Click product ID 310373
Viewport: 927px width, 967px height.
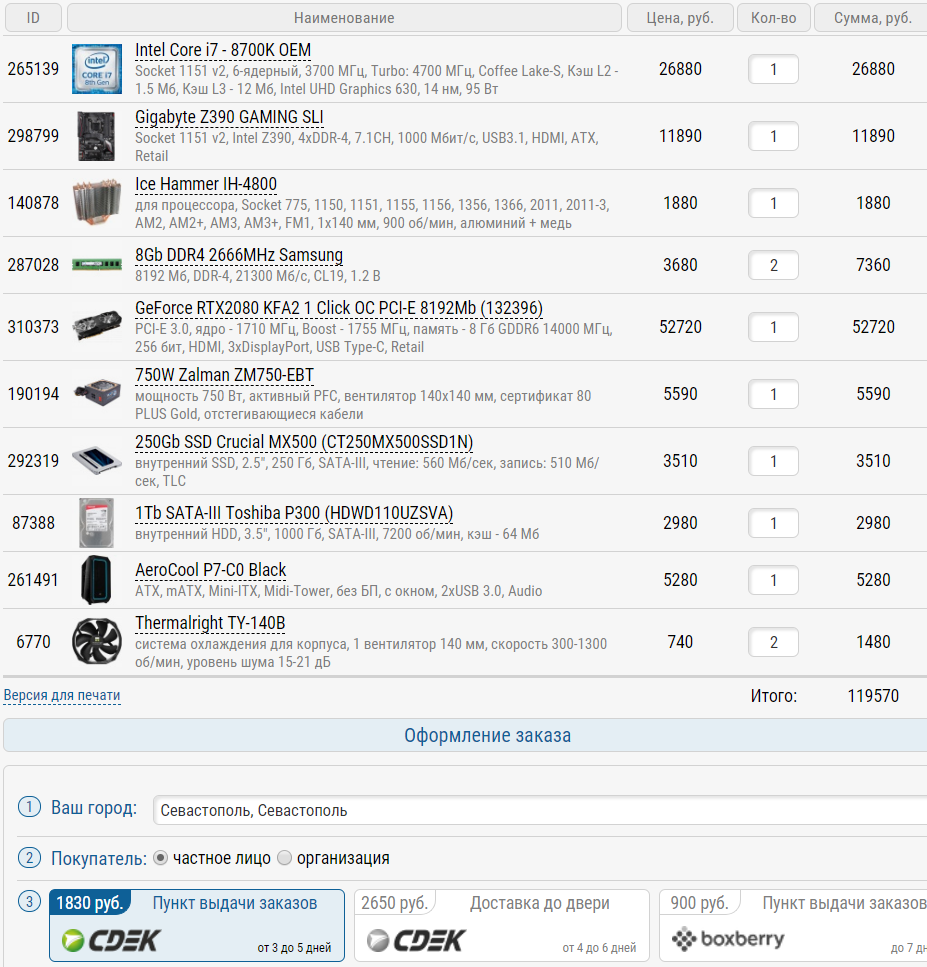pos(33,327)
